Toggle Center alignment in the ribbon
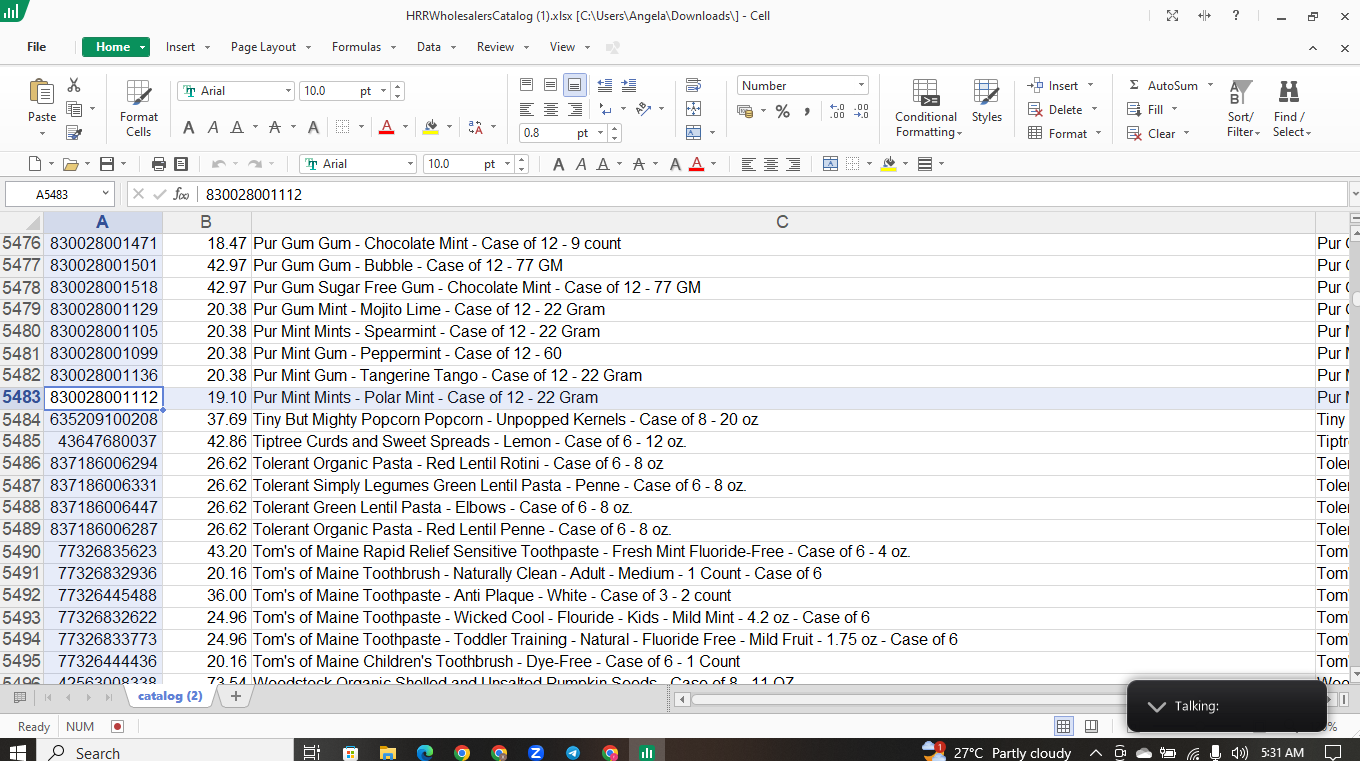This screenshot has height=761, width=1360. 551,109
